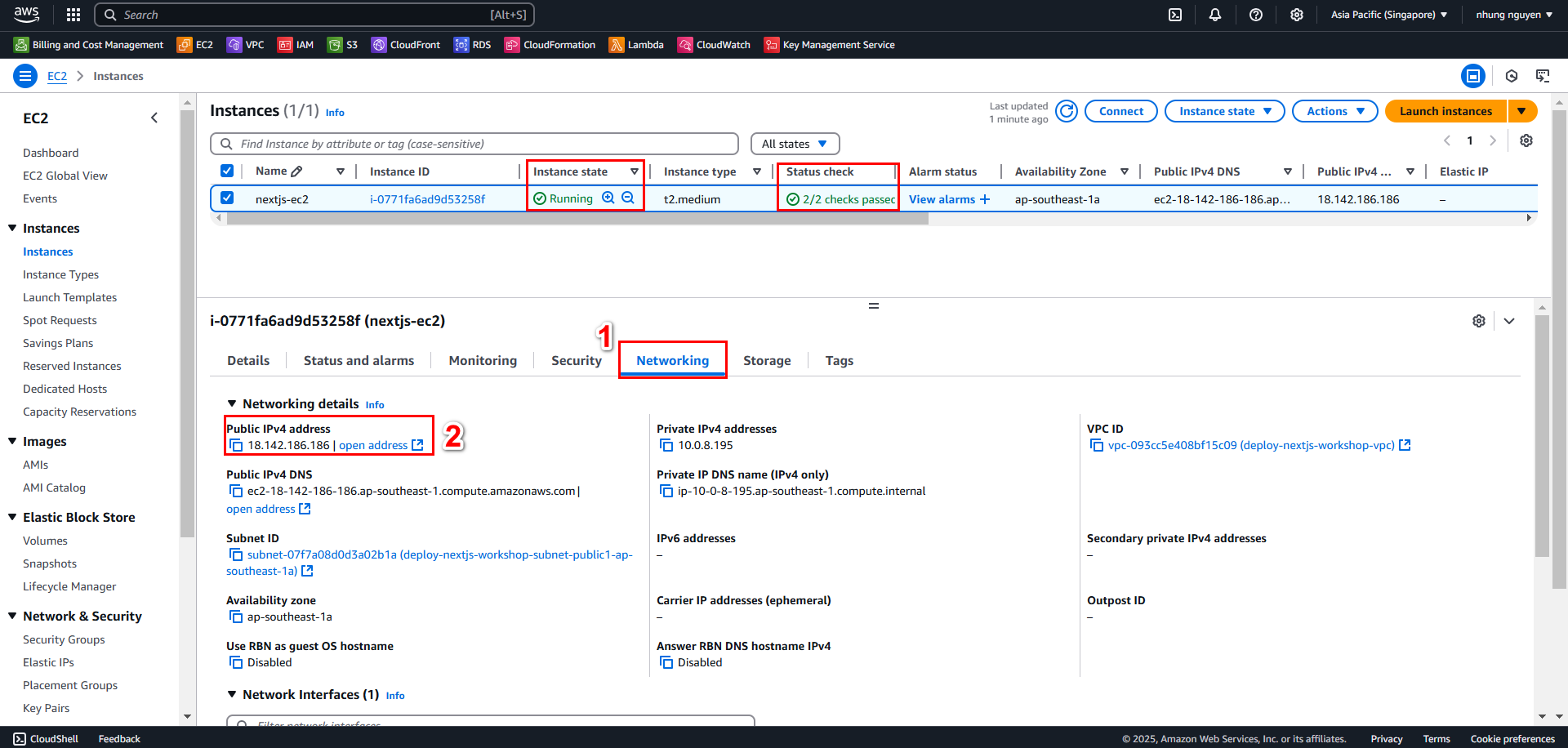Copy the public IPv4 address 18.142.186.186
The width and height of the screenshot is (1568, 748).
tap(236, 445)
